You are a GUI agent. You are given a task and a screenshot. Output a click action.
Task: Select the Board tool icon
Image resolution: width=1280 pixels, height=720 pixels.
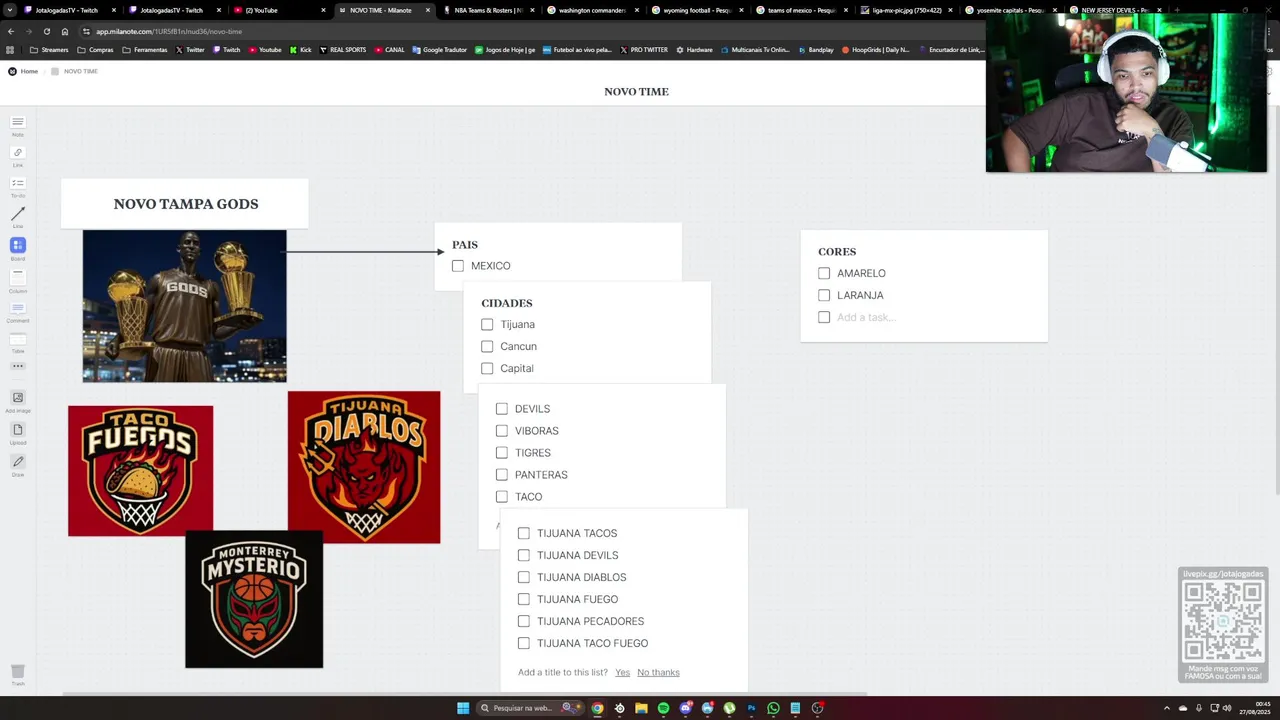tap(17, 245)
